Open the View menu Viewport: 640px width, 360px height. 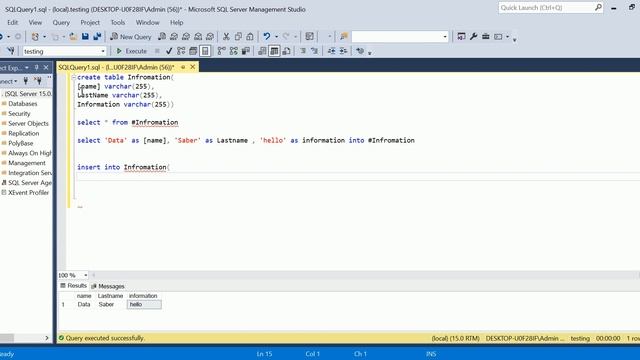pos(35,22)
